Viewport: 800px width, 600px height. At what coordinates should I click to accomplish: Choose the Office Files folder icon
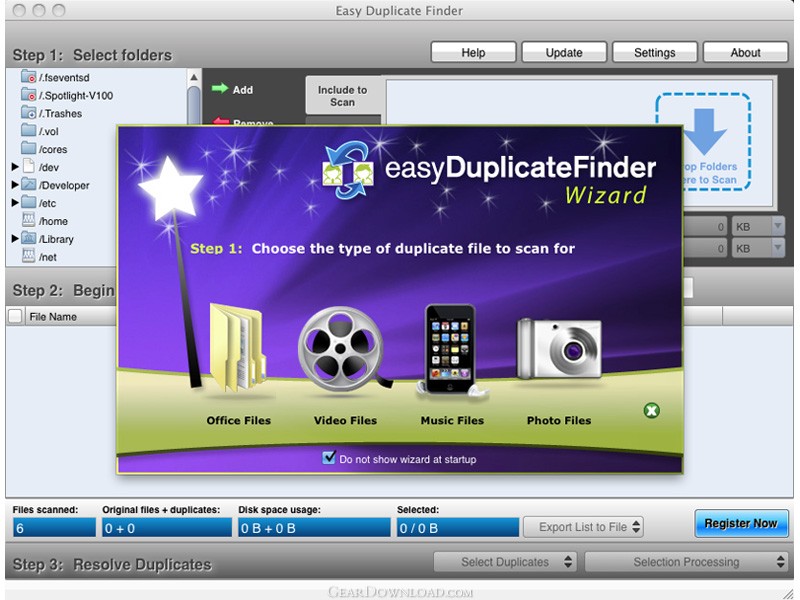[x=238, y=348]
